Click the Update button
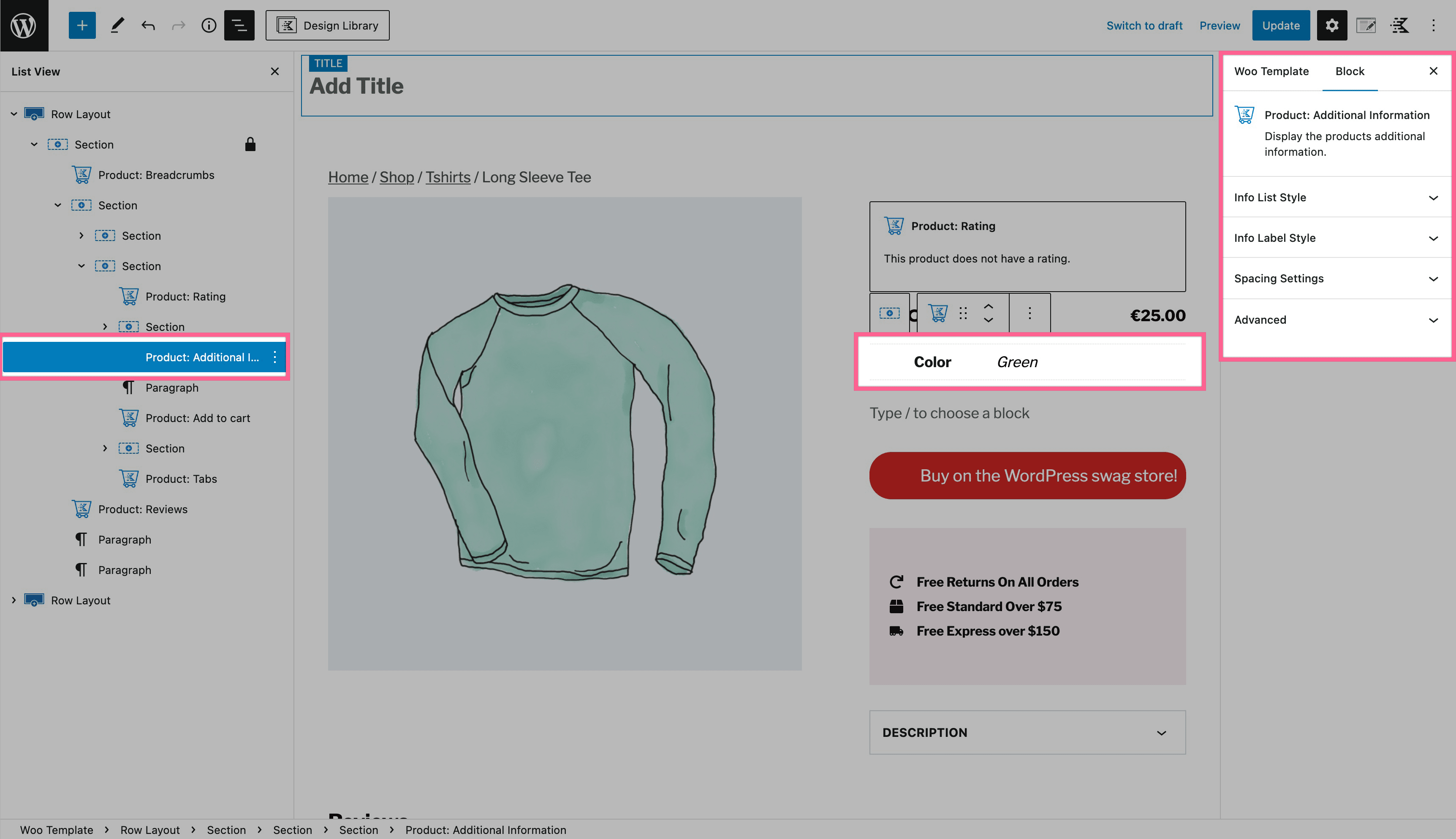1456x839 pixels. (x=1281, y=25)
